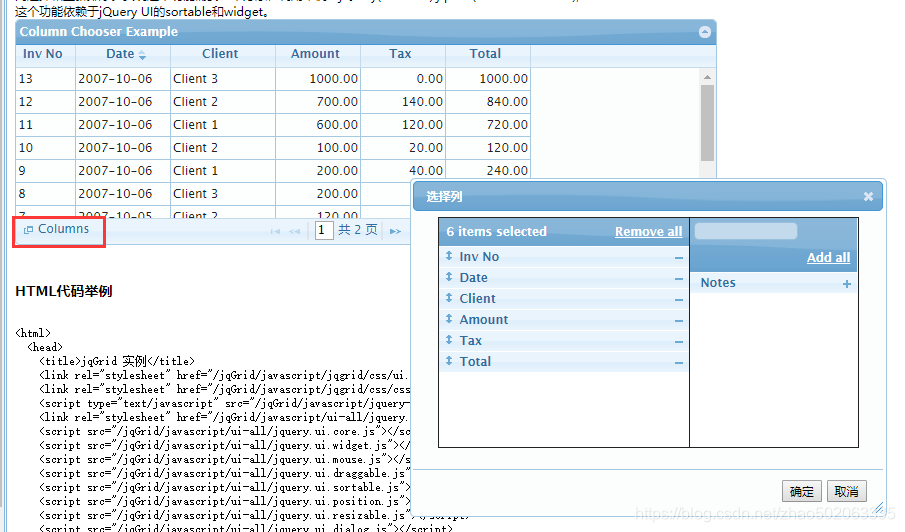Click the Client reorder arrow handle

(x=449, y=298)
